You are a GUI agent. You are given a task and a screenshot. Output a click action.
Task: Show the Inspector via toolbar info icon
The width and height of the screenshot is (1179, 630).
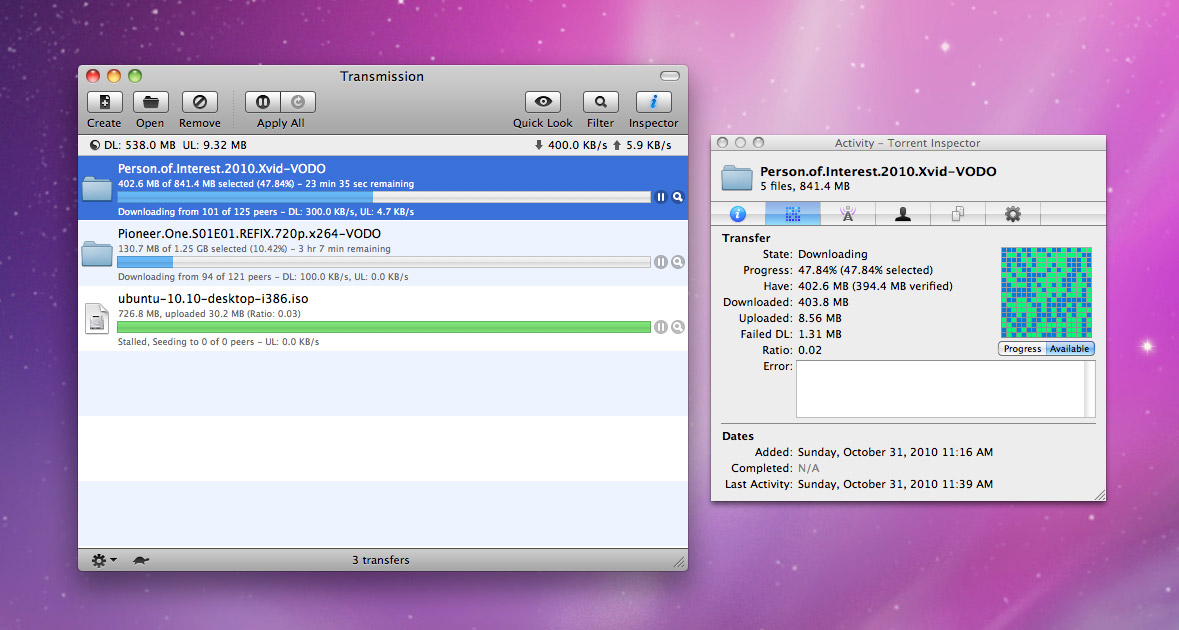(653, 102)
